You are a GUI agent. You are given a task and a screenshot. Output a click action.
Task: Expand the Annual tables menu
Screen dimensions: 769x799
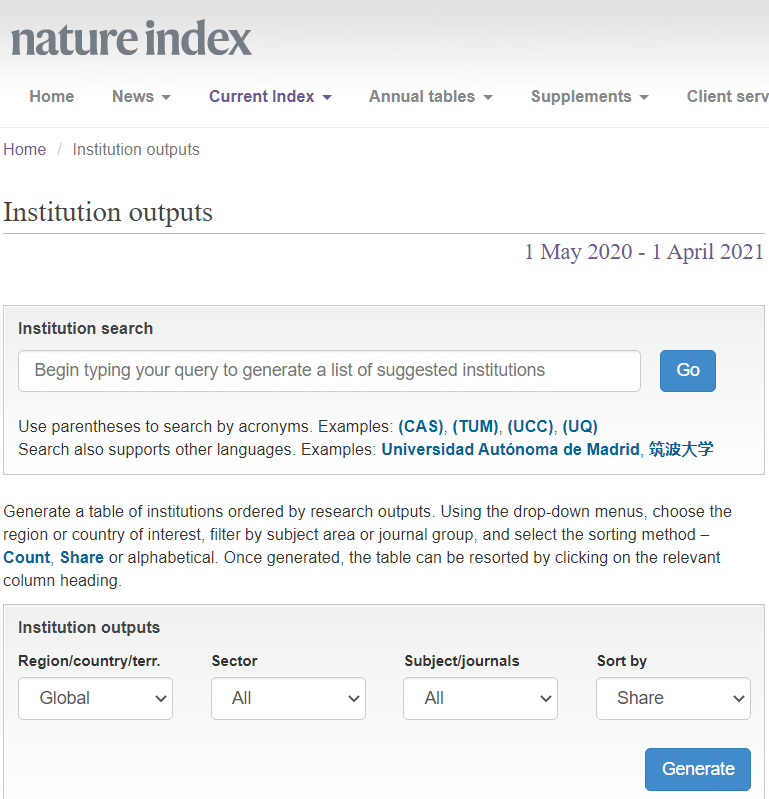point(430,96)
